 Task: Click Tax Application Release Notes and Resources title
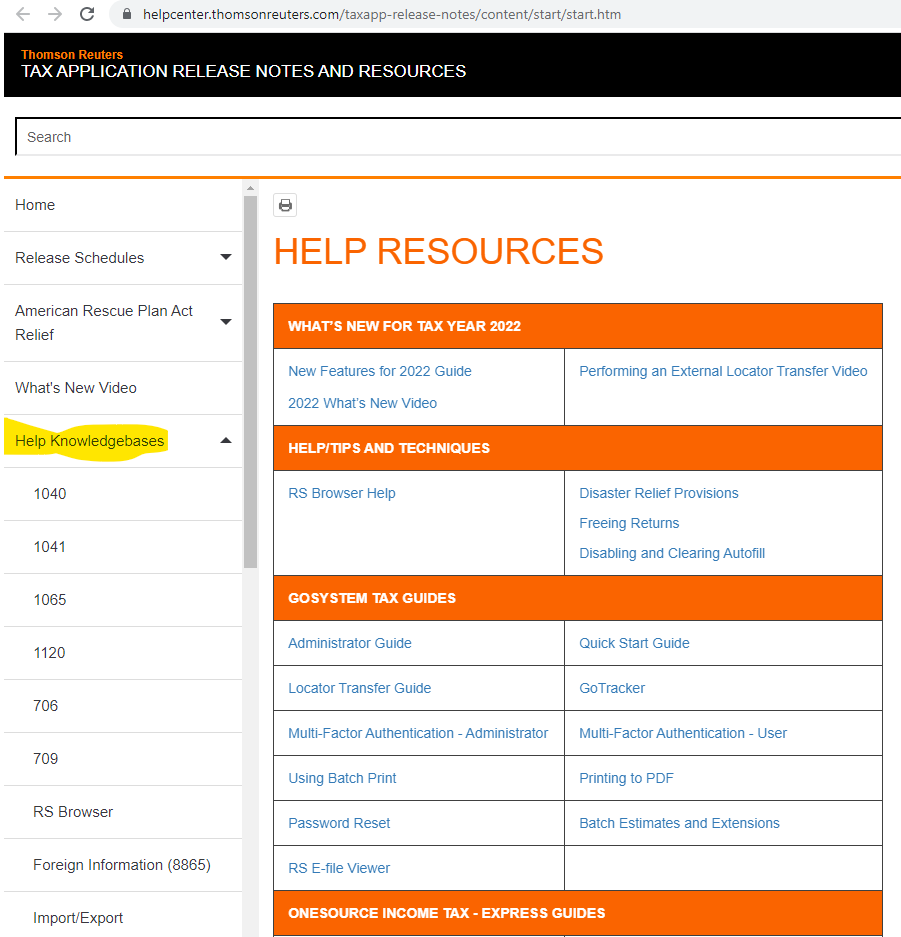click(x=243, y=71)
